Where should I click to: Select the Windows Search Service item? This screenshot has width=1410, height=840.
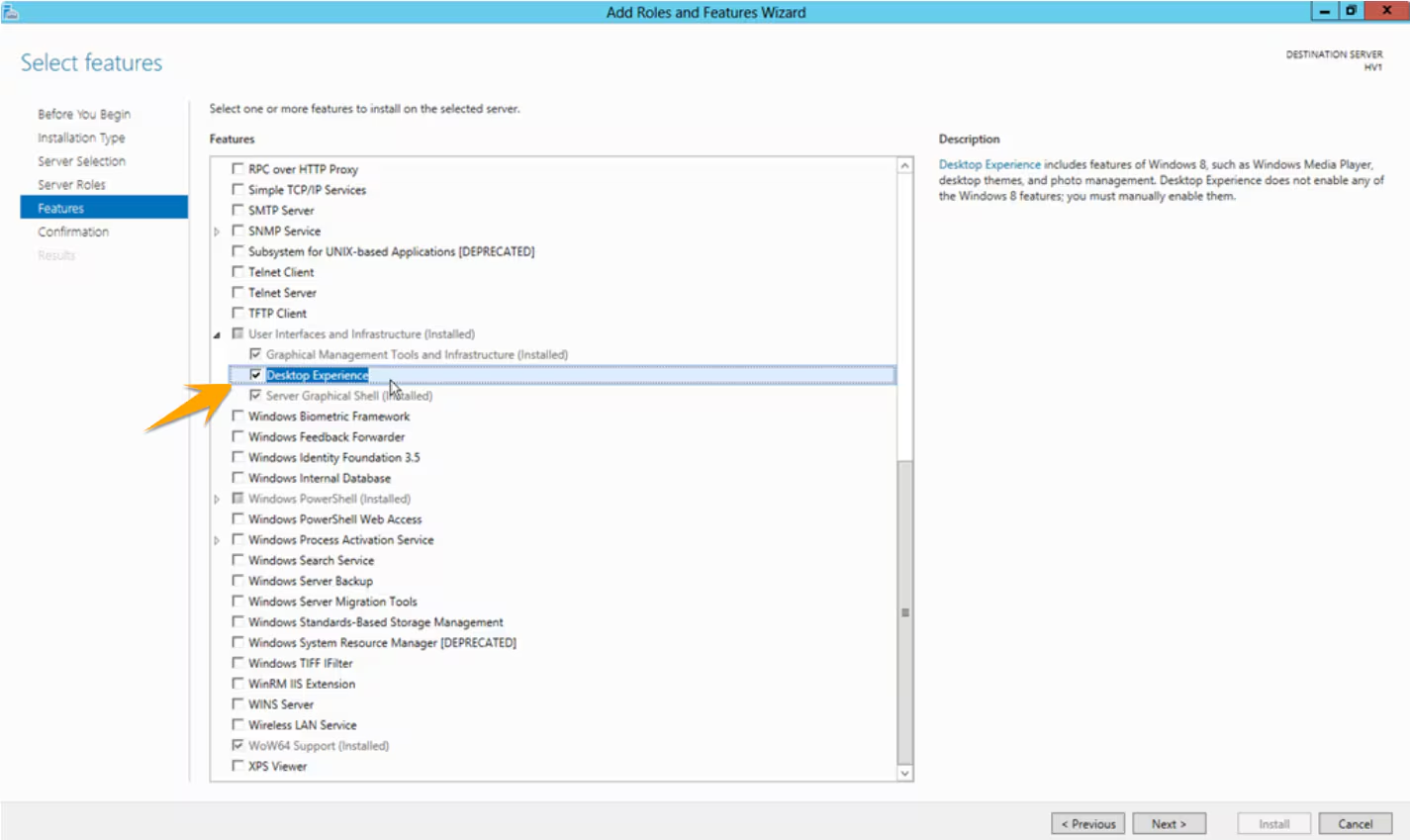point(311,560)
